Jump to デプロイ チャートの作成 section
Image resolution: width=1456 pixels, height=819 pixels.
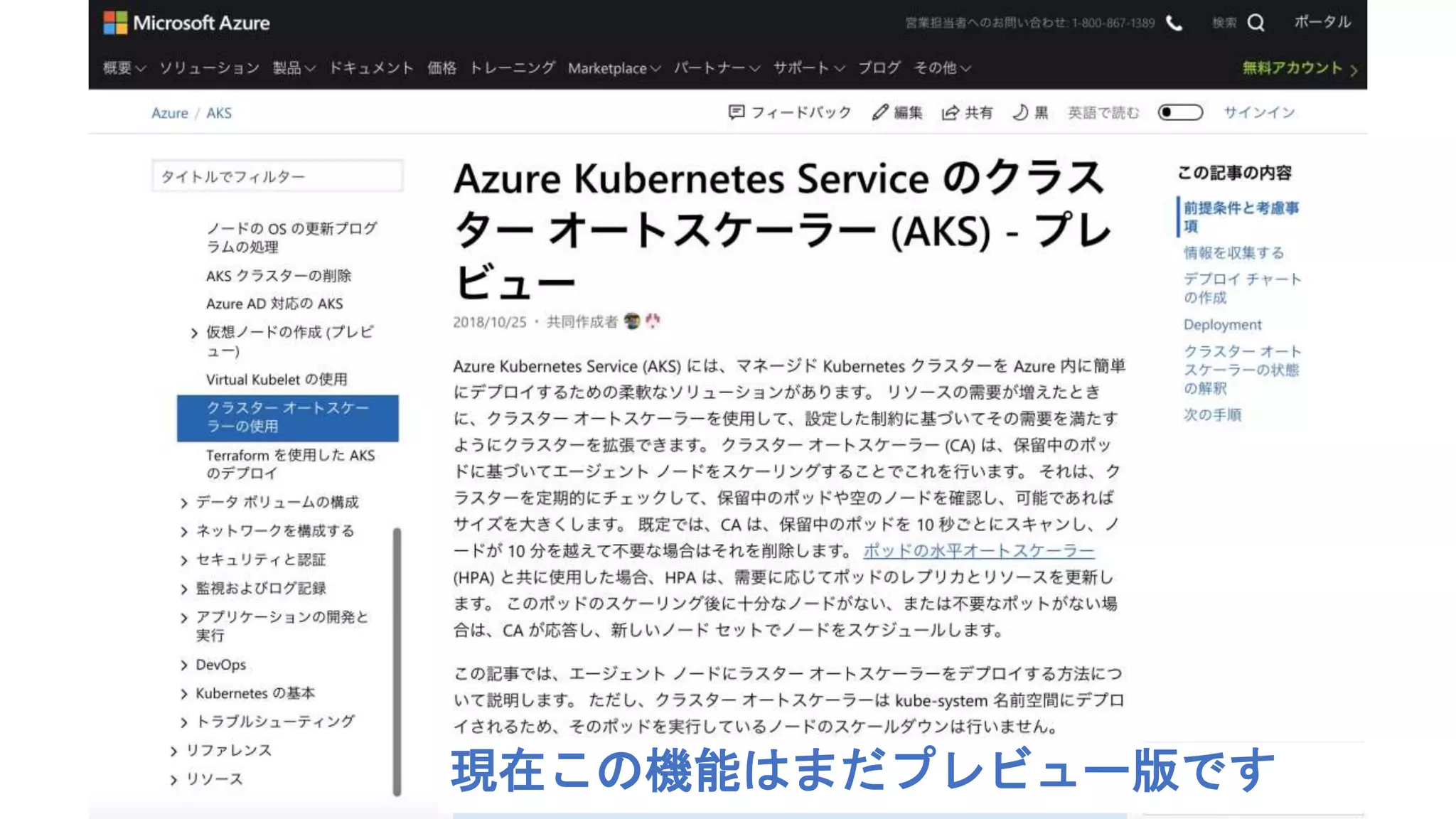coord(1242,288)
